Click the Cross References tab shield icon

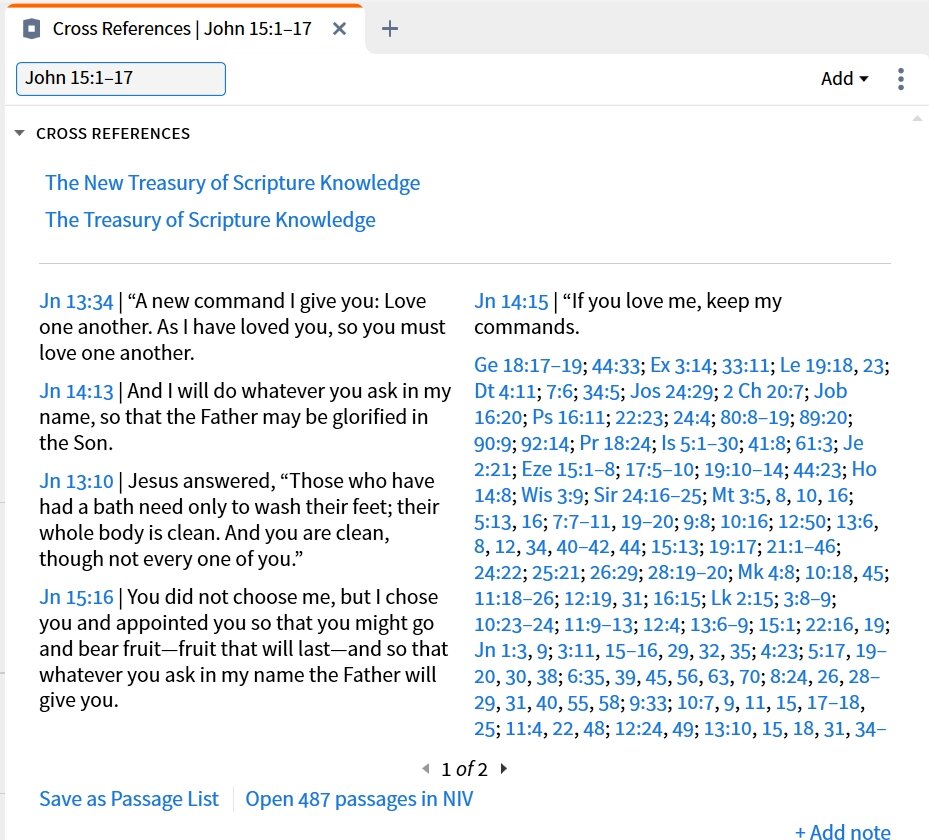click(31, 29)
